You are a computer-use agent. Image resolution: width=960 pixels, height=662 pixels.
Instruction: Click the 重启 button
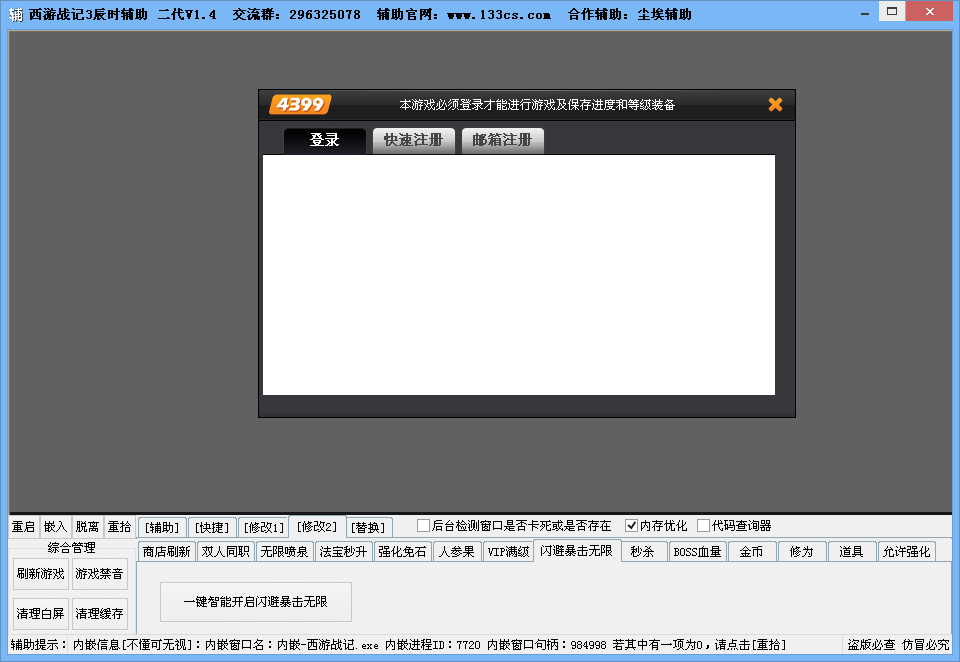point(23,527)
